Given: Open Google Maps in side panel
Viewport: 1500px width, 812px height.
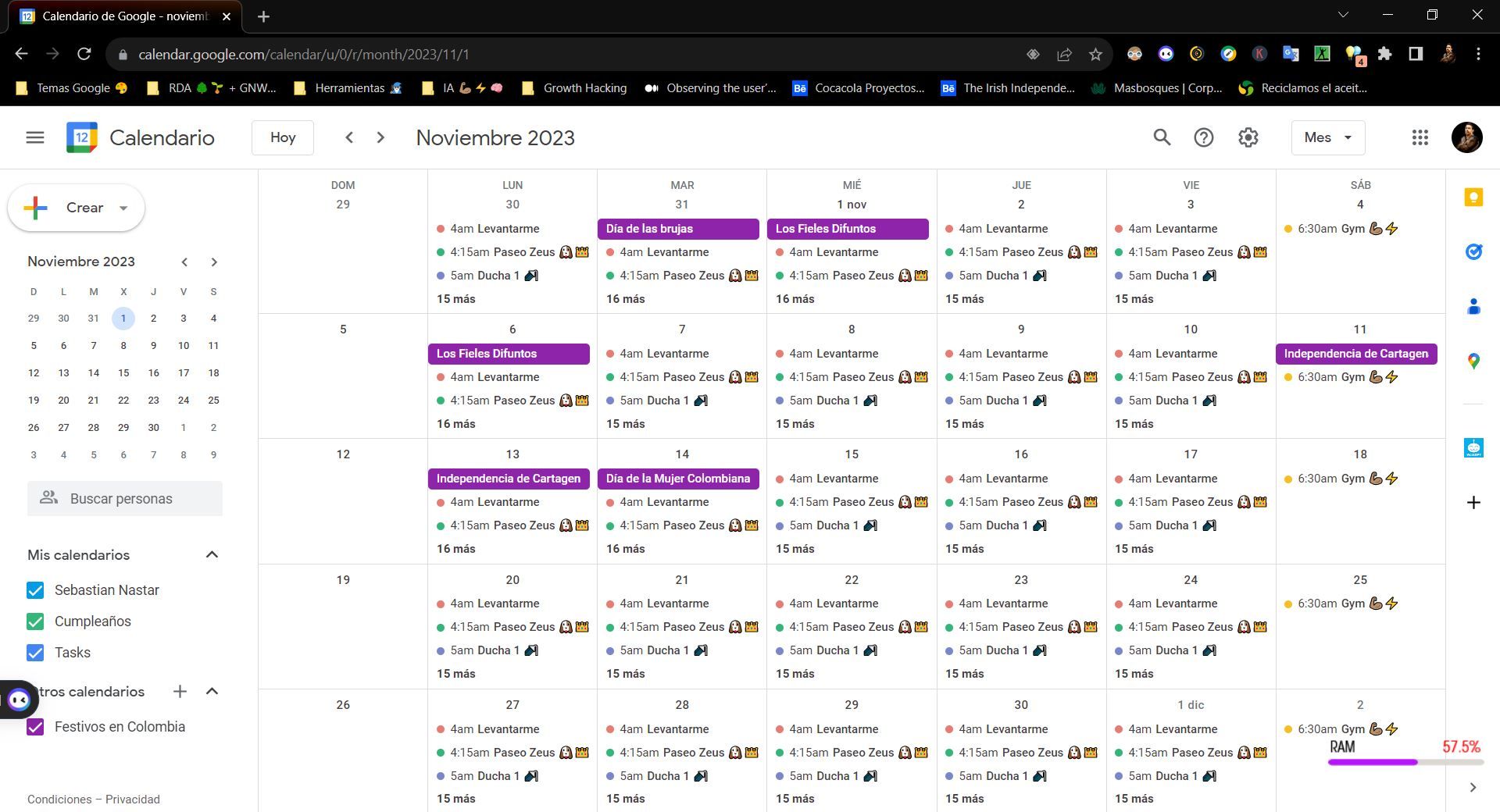Looking at the screenshot, I should pos(1473,361).
